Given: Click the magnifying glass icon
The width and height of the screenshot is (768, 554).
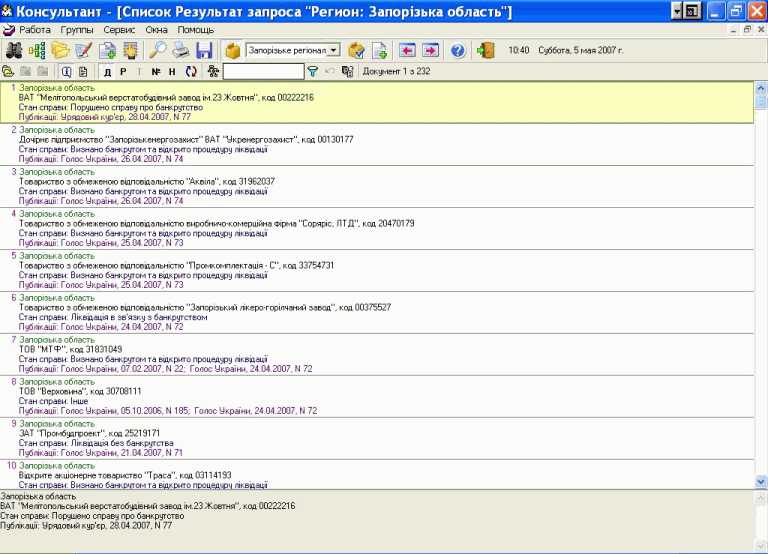Looking at the screenshot, I should 158,50.
